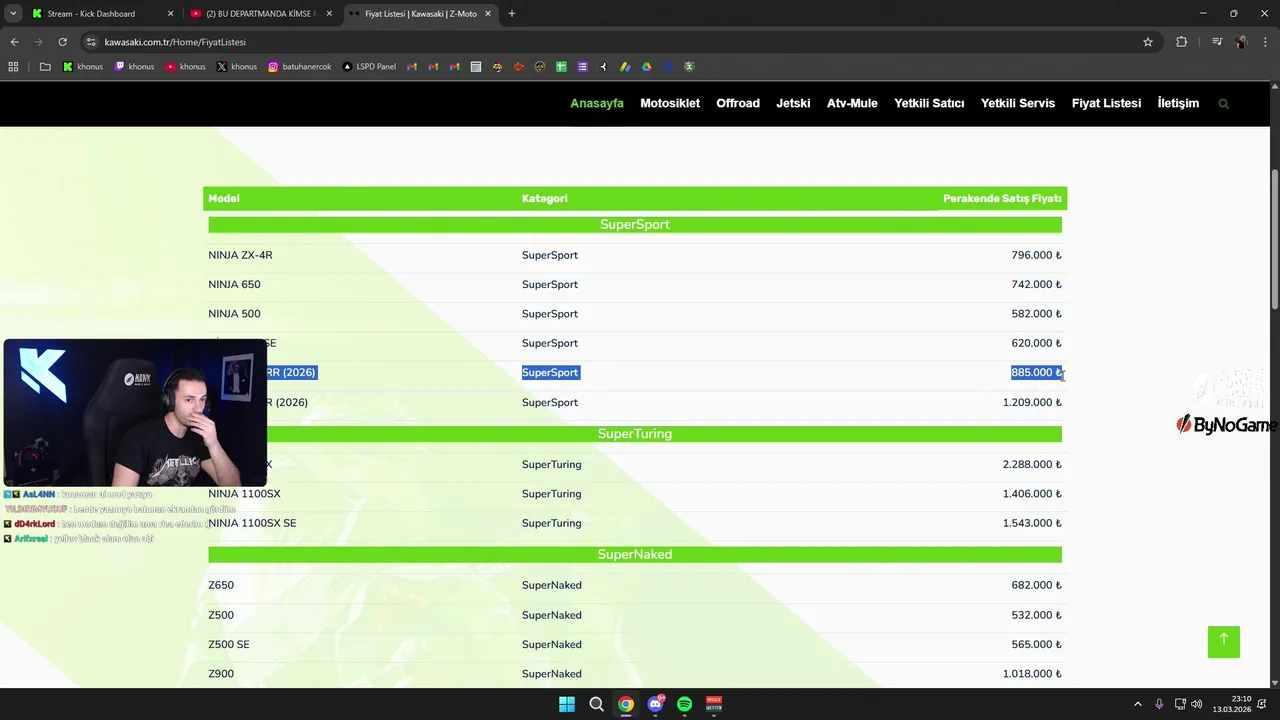Bookmark this page with the star icon
1280x720 pixels.
[x=1148, y=42]
